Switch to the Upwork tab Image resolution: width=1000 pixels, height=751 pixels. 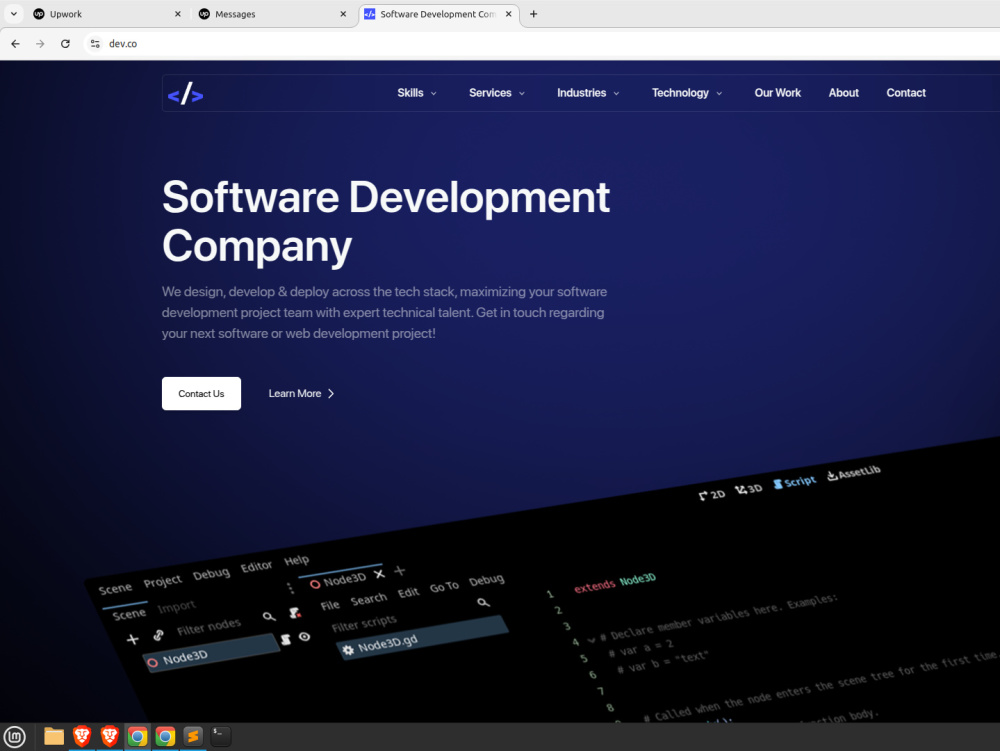click(x=107, y=14)
